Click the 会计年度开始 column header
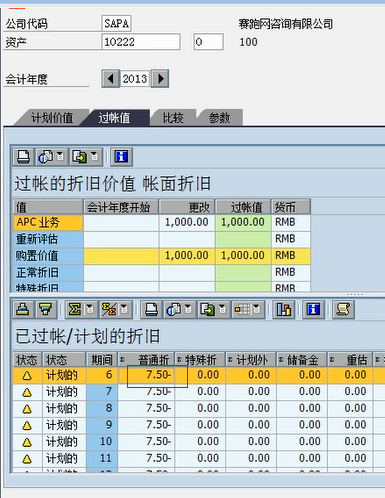 click(x=121, y=207)
